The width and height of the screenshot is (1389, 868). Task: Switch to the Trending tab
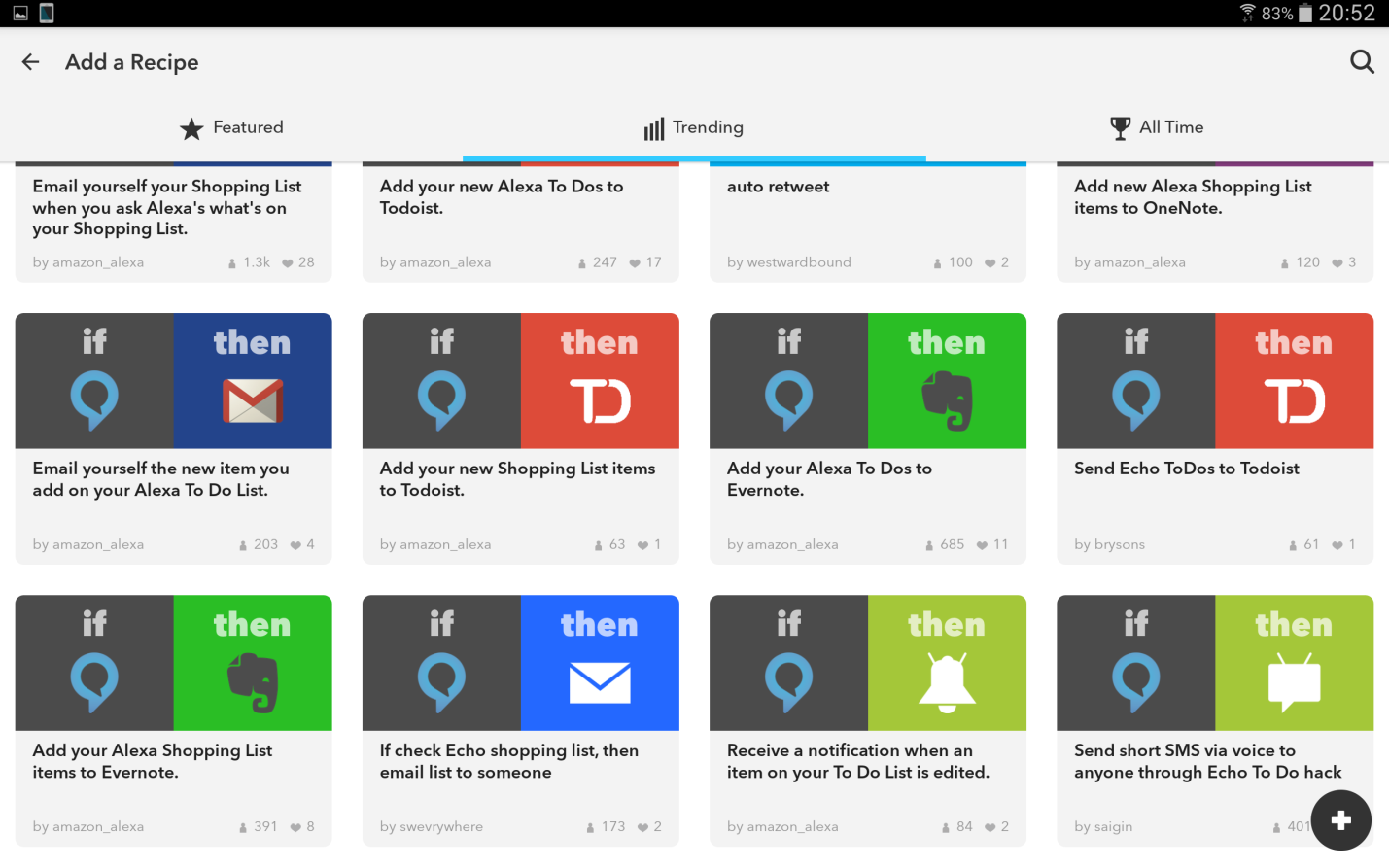[694, 127]
